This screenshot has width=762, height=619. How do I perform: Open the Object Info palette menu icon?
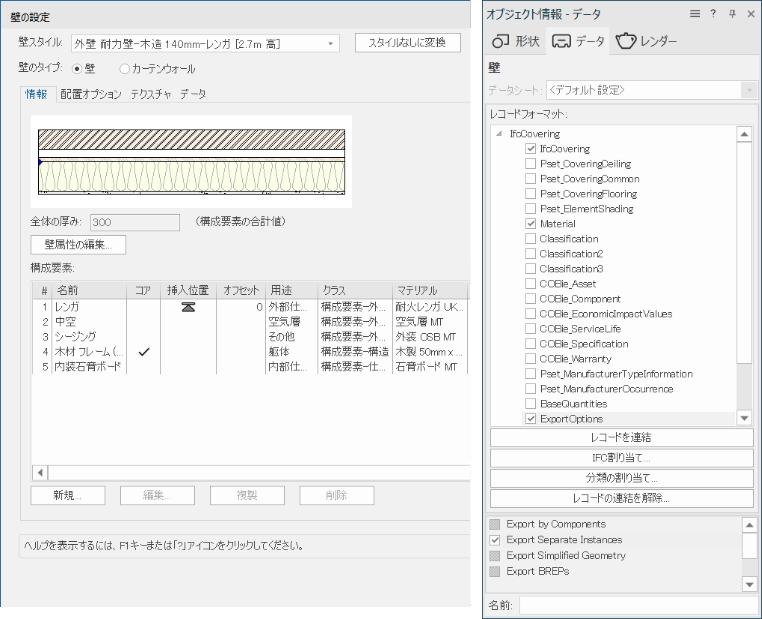(x=694, y=13)
